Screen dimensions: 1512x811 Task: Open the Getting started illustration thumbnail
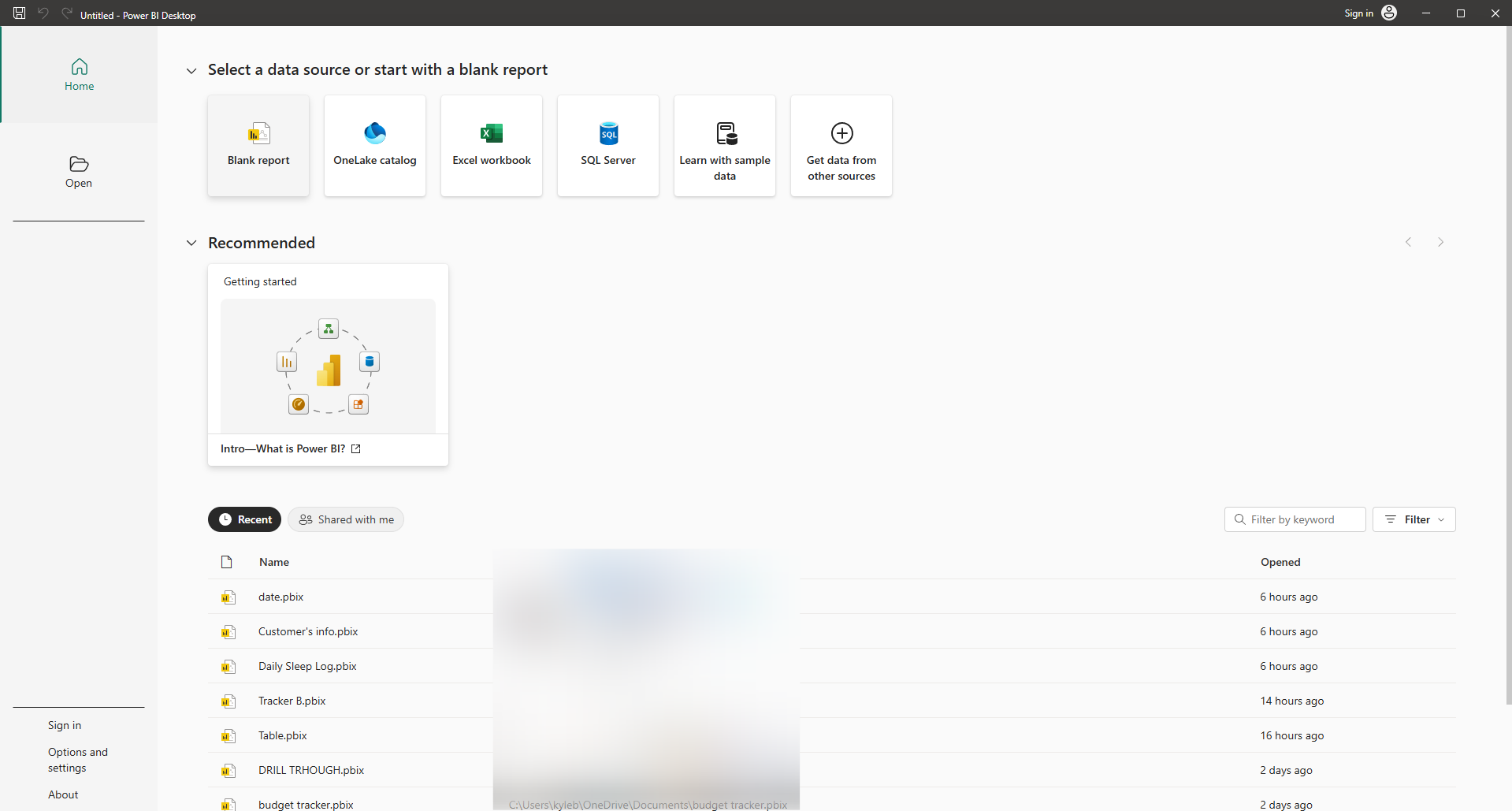[x=328, y=365]
